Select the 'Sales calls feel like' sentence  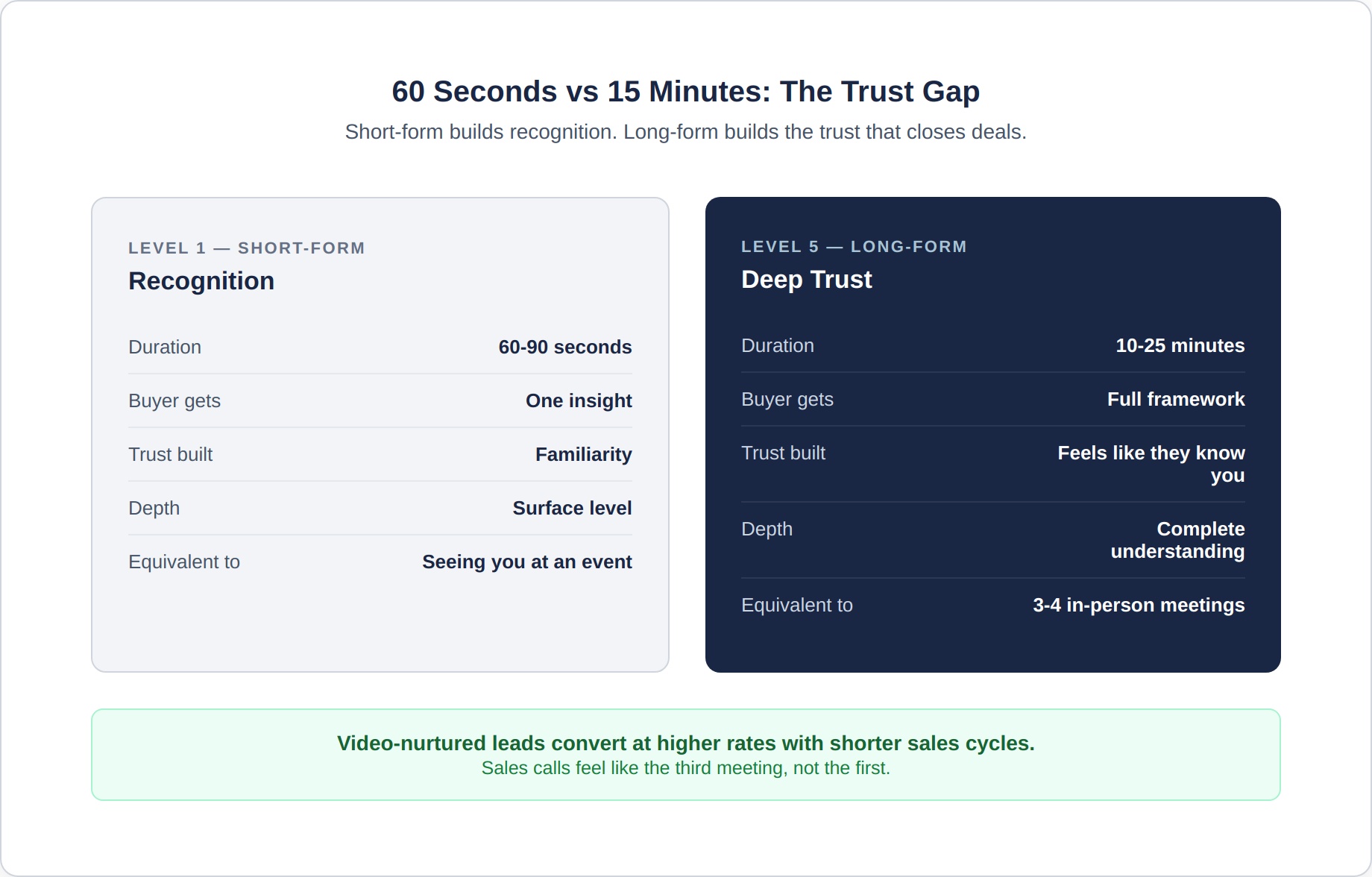tap(685, 768)
